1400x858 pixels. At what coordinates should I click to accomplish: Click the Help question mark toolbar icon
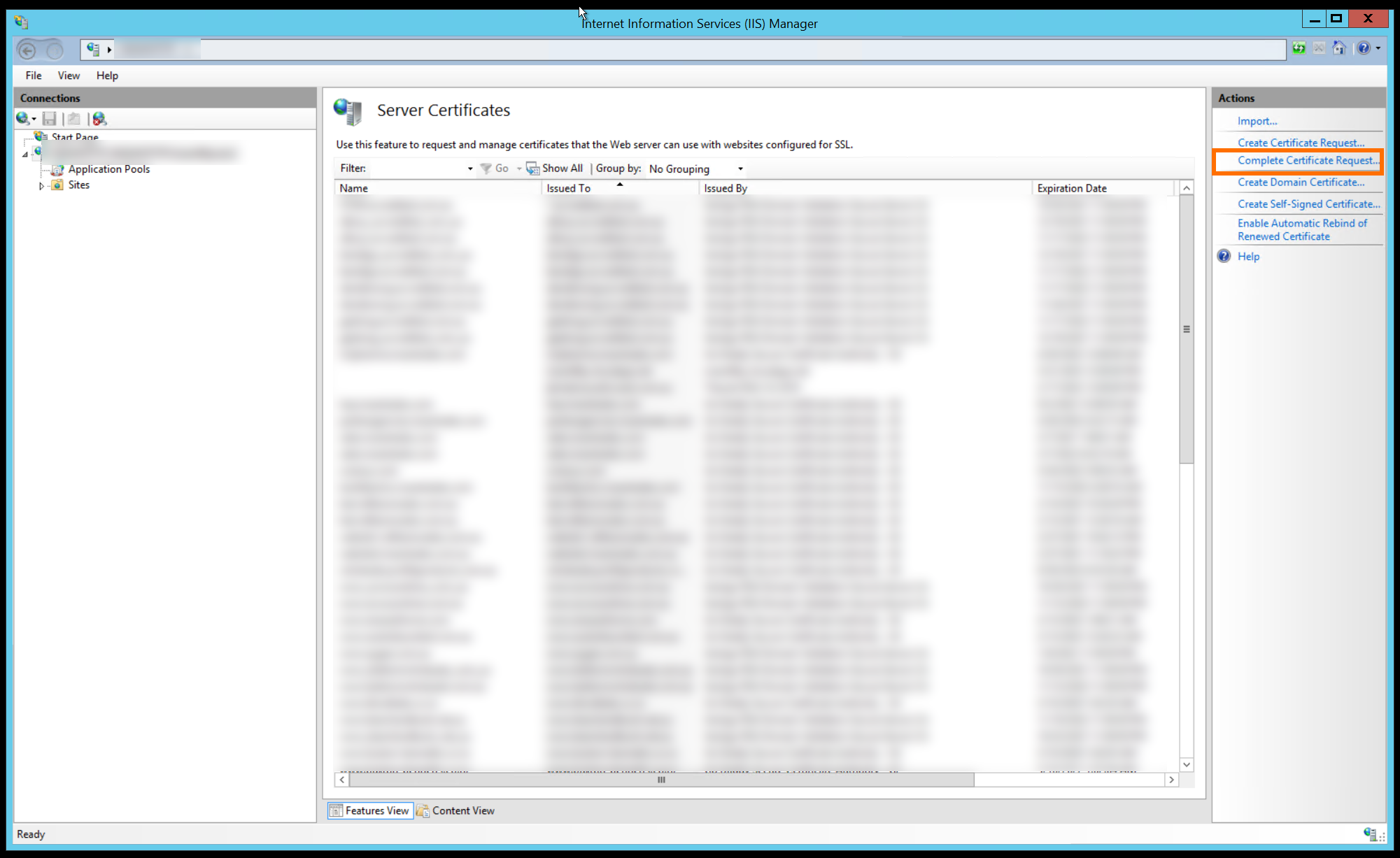[1364, 48]
